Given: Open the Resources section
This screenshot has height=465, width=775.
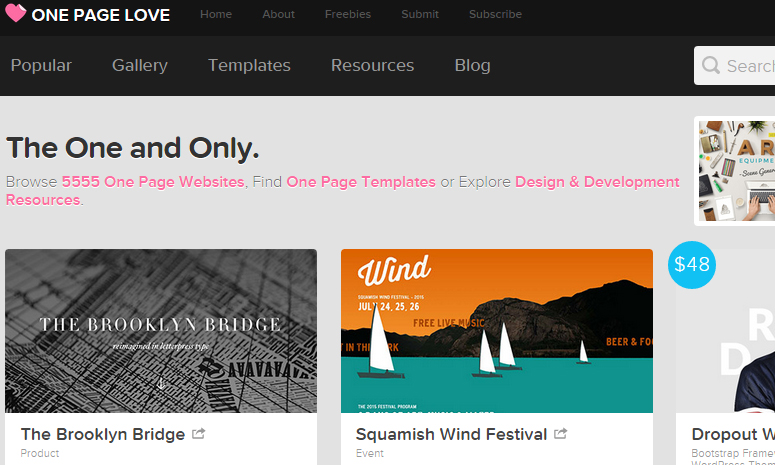Looking at the screenshot, I should (x=373, y=65).
